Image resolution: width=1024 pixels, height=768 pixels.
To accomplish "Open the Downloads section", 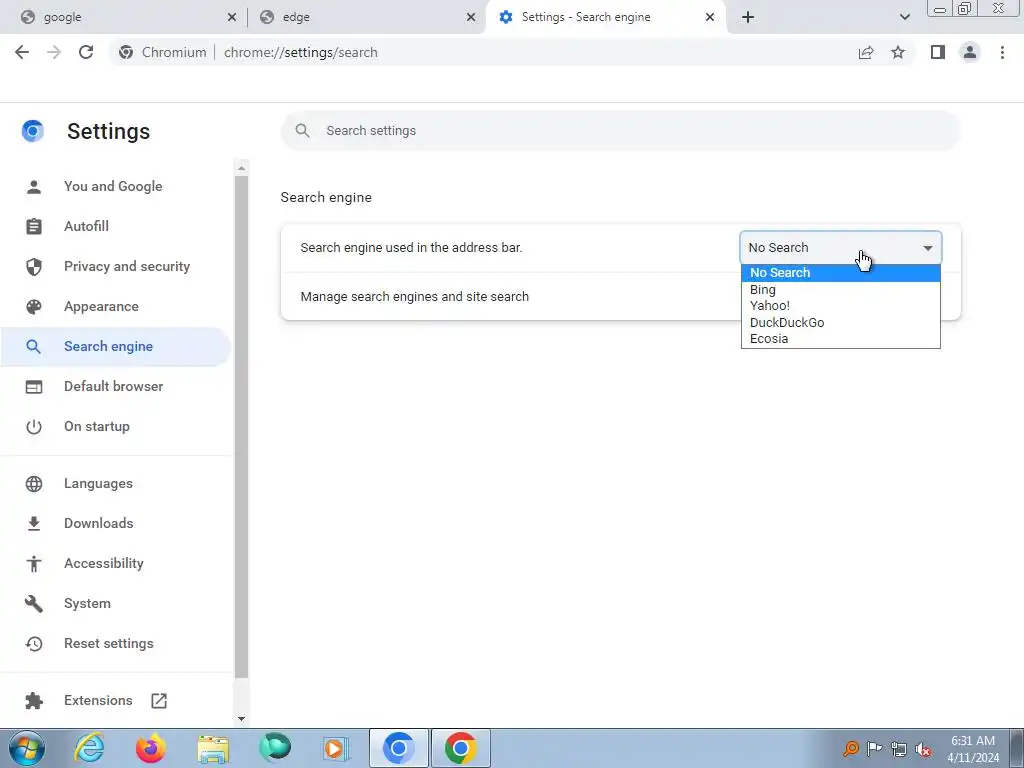I will pos(116,523).
